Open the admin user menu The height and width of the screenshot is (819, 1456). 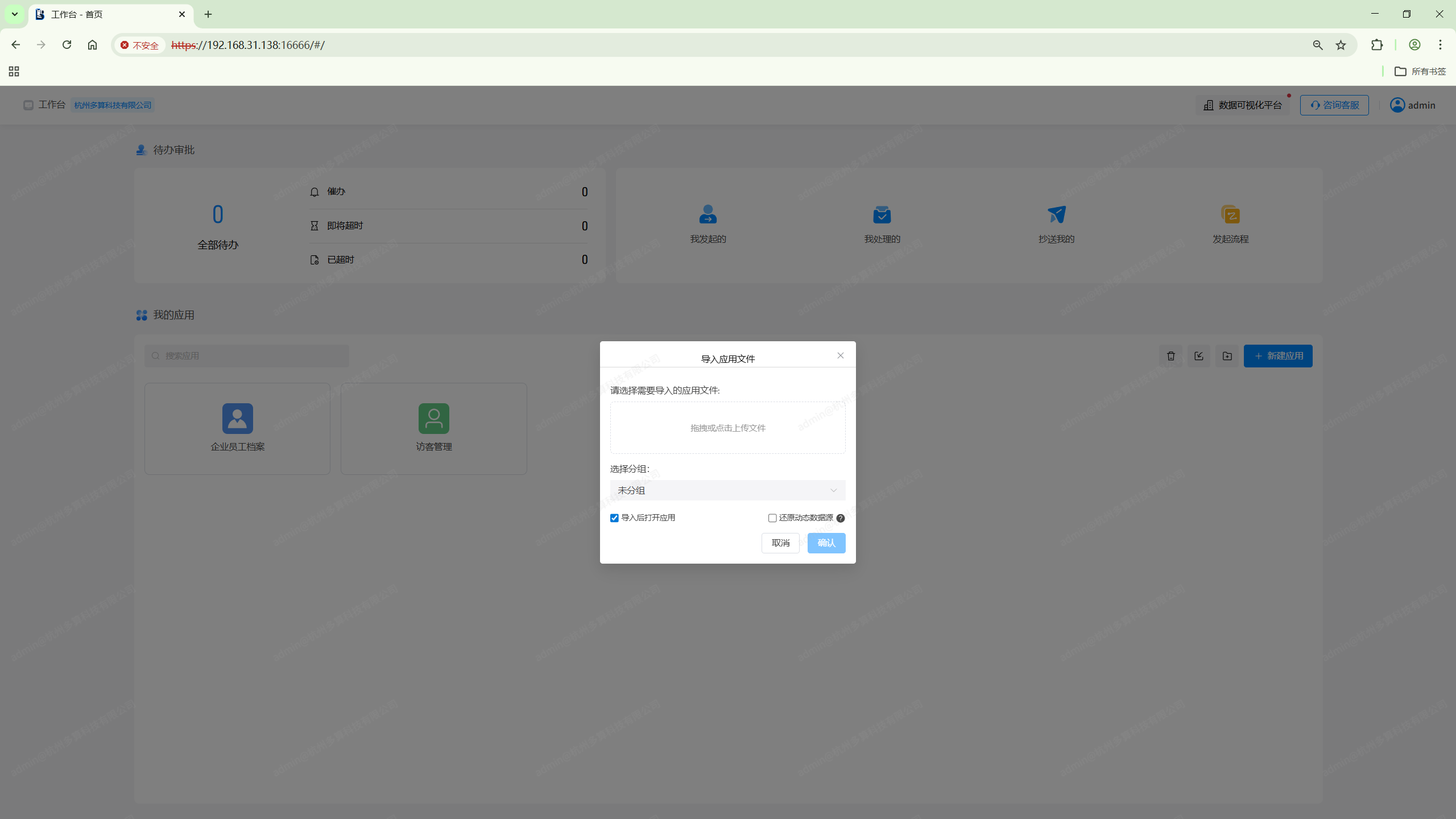(x=1413, y=105)
